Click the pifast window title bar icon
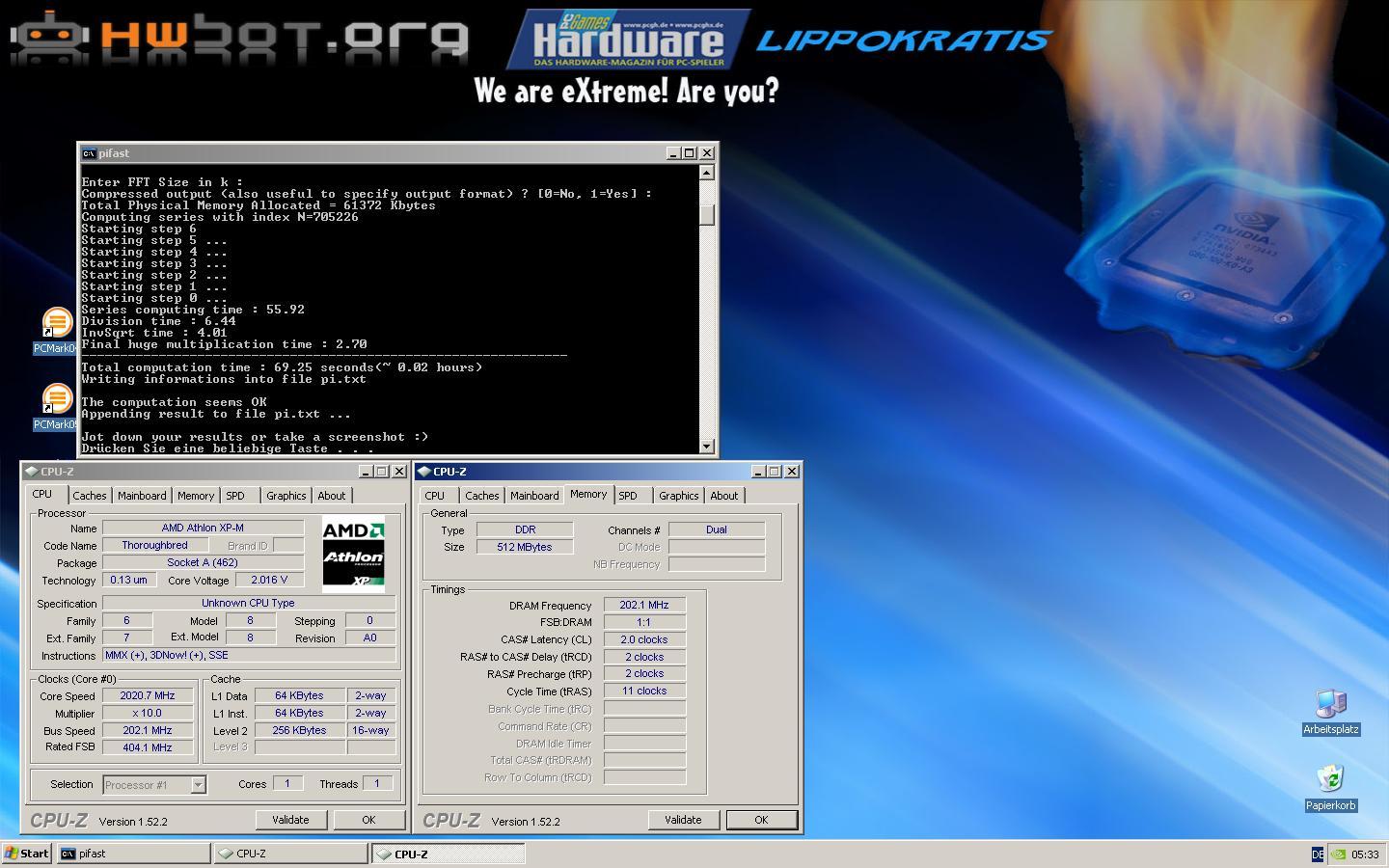The height and width of the screenshot is (868, 1389). pyautogui.click(x=89, y=153)
